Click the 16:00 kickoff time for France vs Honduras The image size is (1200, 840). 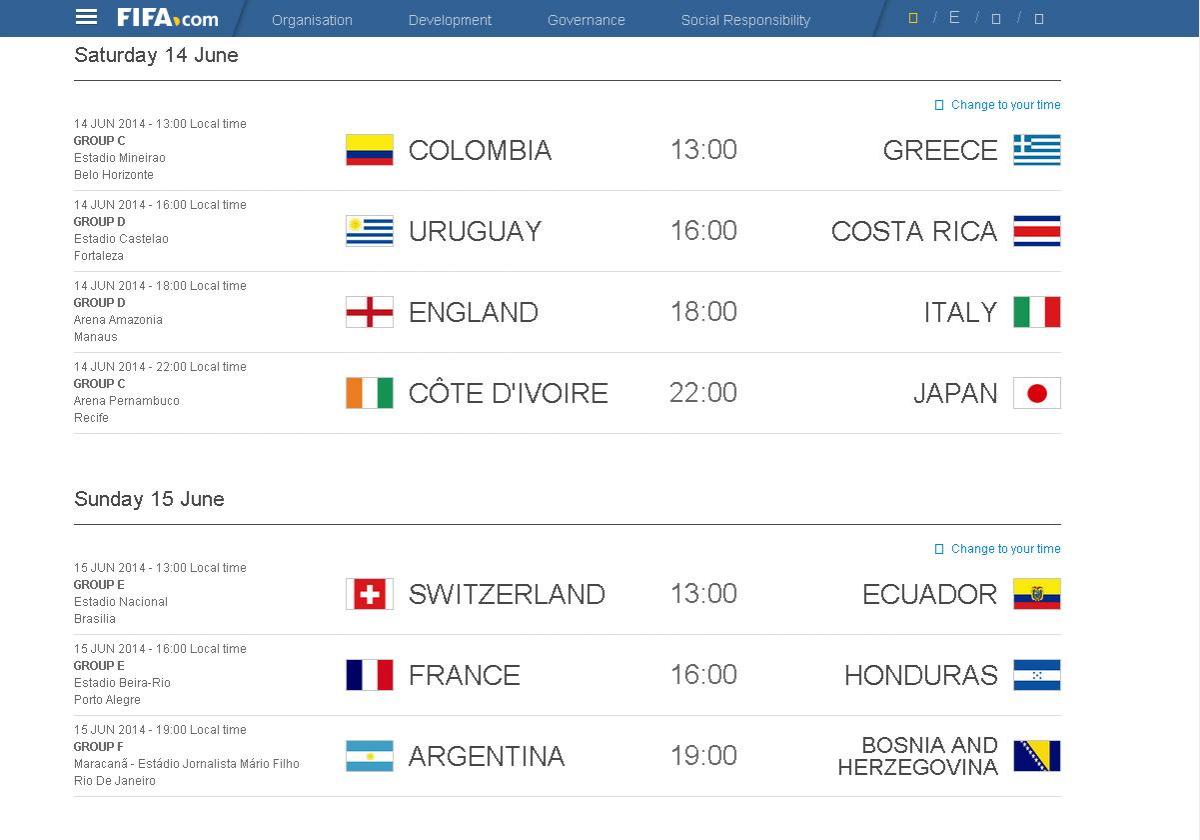tap(703, 675)
